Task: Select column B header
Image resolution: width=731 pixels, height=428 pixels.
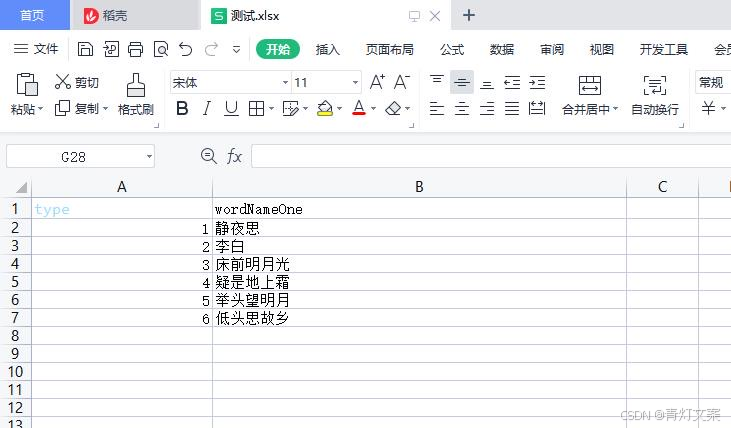Action: (419, 187)
